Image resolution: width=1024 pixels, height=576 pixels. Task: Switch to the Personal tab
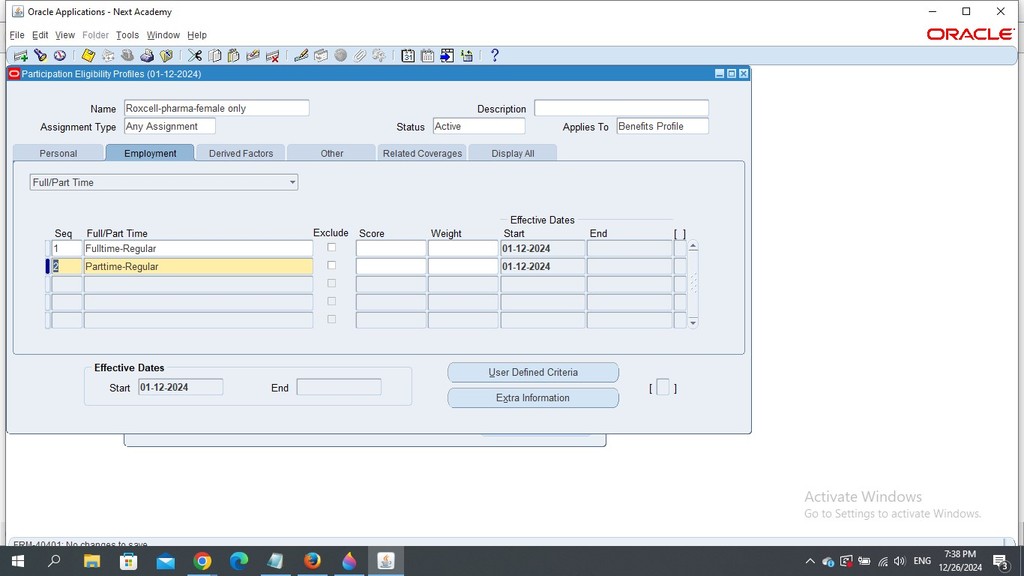58,153
